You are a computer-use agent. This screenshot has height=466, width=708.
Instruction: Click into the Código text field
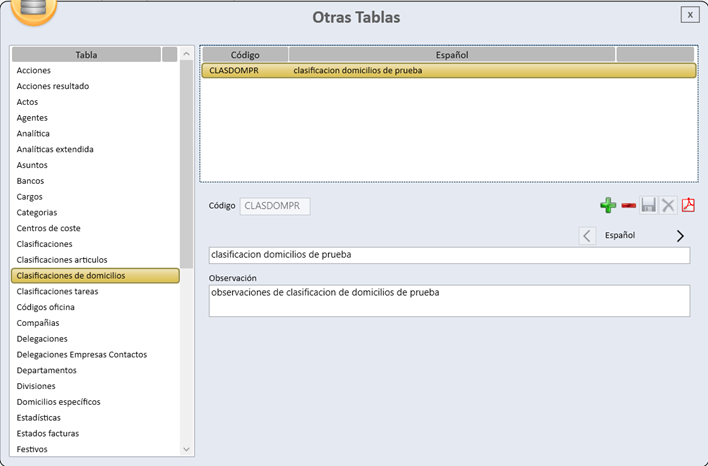[276, 206]
